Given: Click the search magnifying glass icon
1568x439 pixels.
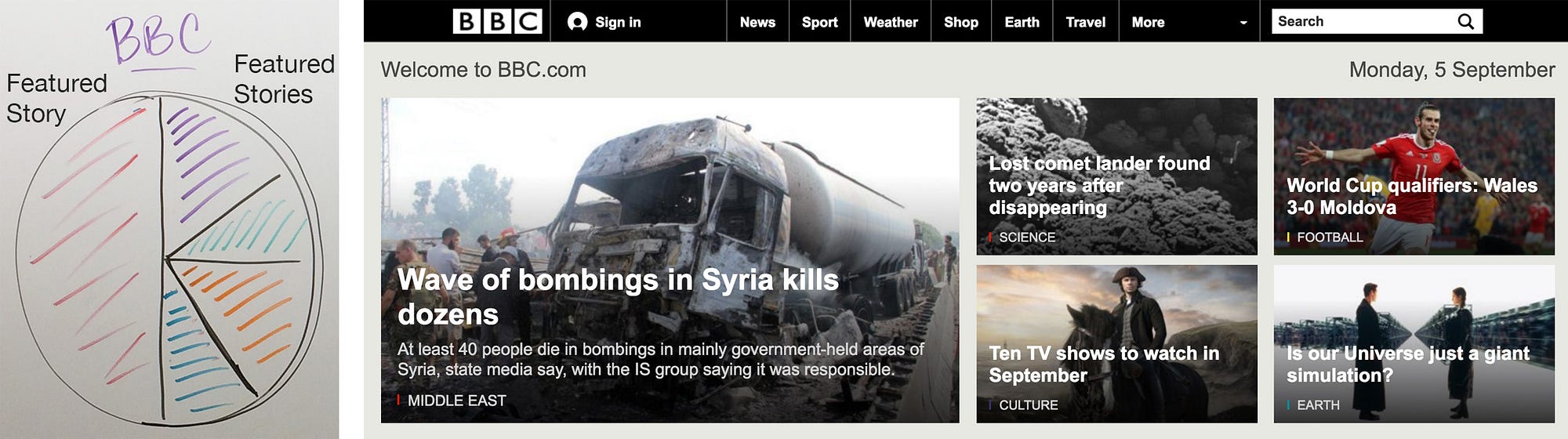Looking at the screenshot, I should pyautogui.click(x=1465, y=22).
